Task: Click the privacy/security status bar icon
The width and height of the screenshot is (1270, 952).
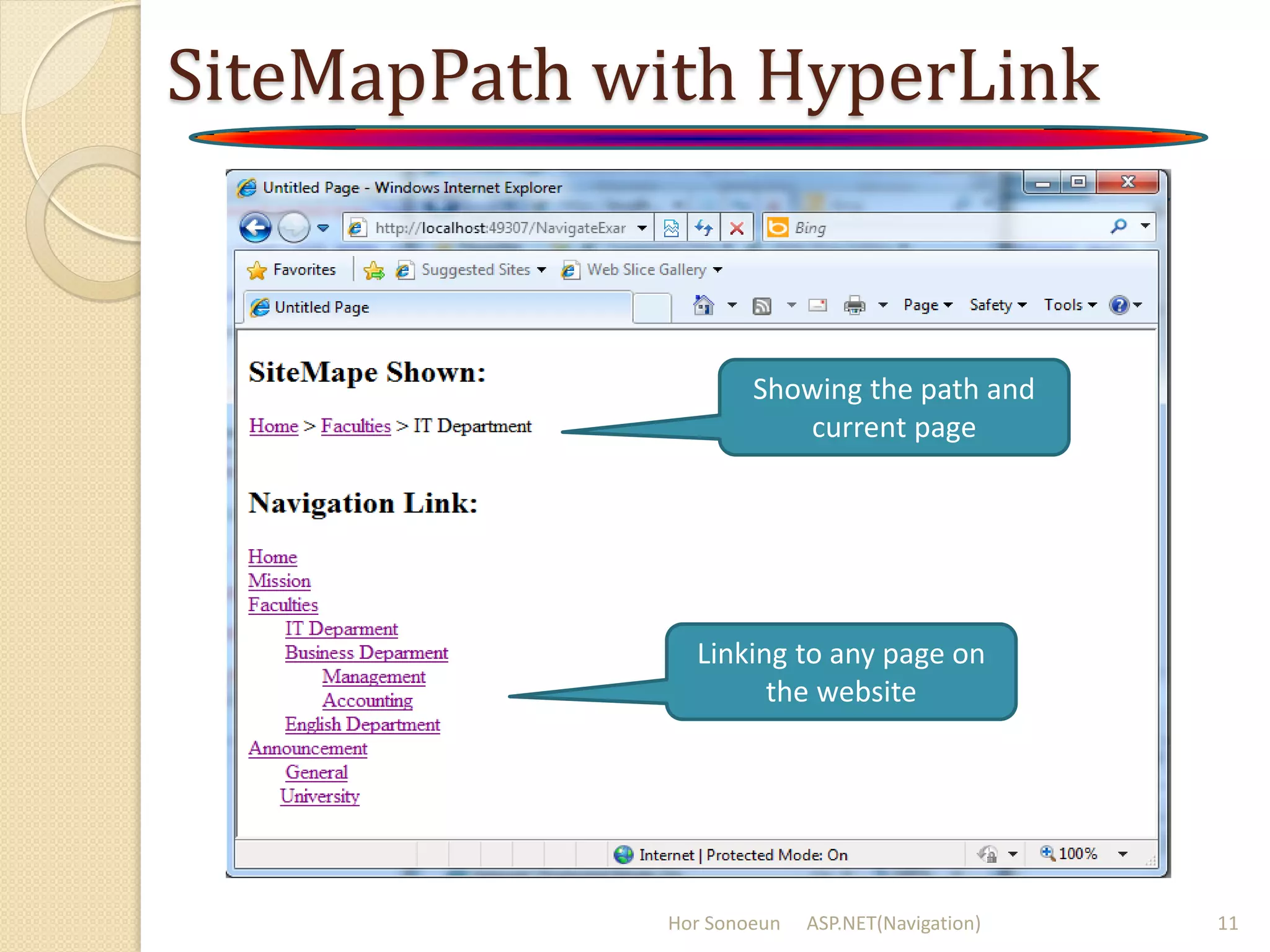Action: pos(987,854)
